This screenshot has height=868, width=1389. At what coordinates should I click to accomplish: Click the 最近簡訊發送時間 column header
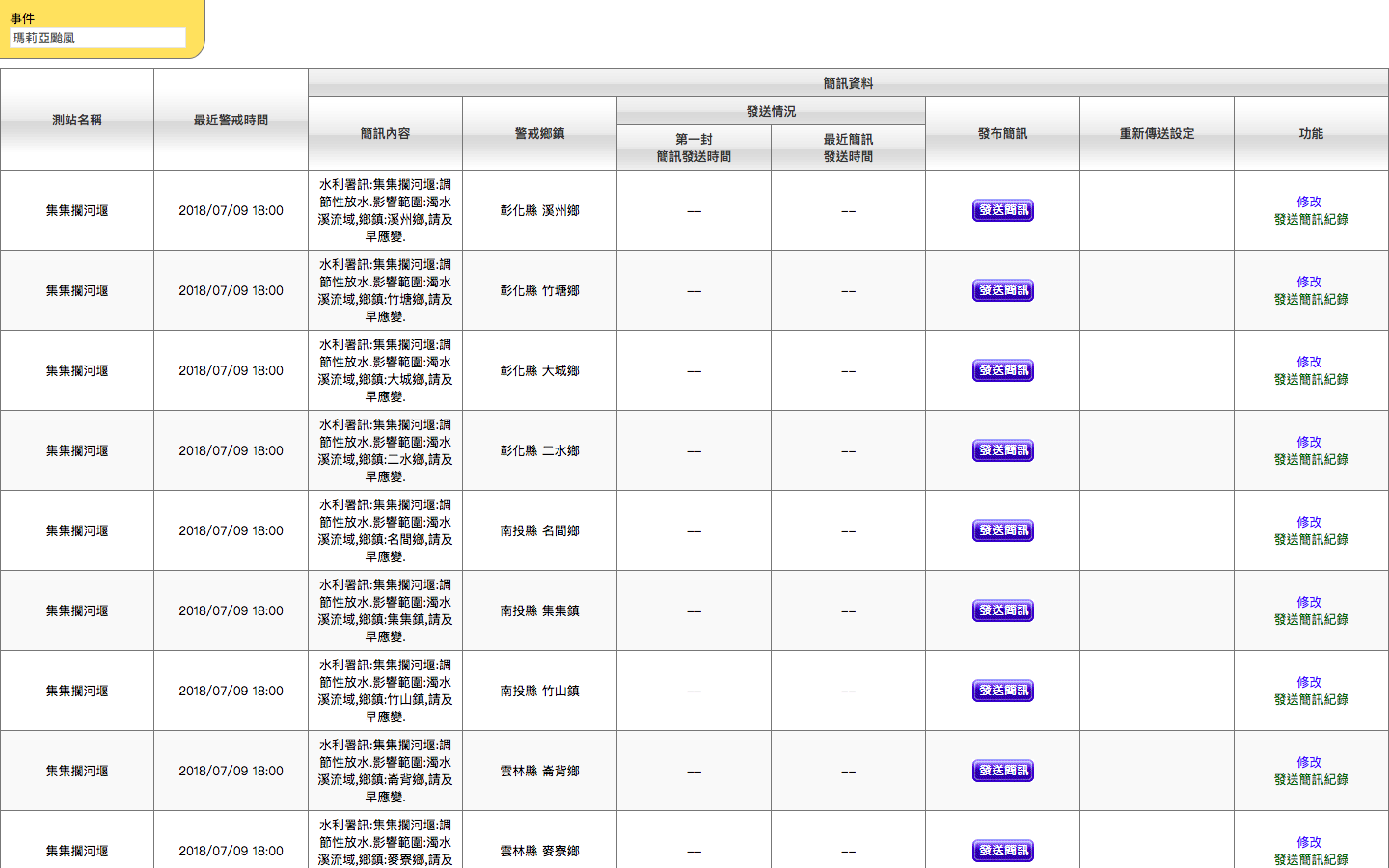pyautogui.click(x=848, y=148)
